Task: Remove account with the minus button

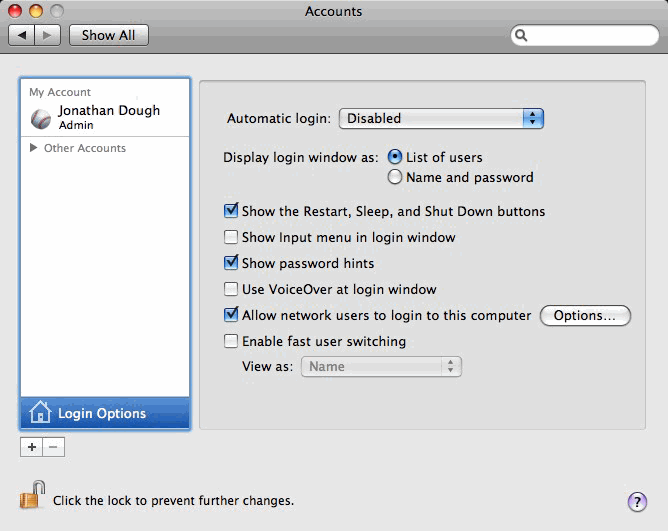Action: 53,447
